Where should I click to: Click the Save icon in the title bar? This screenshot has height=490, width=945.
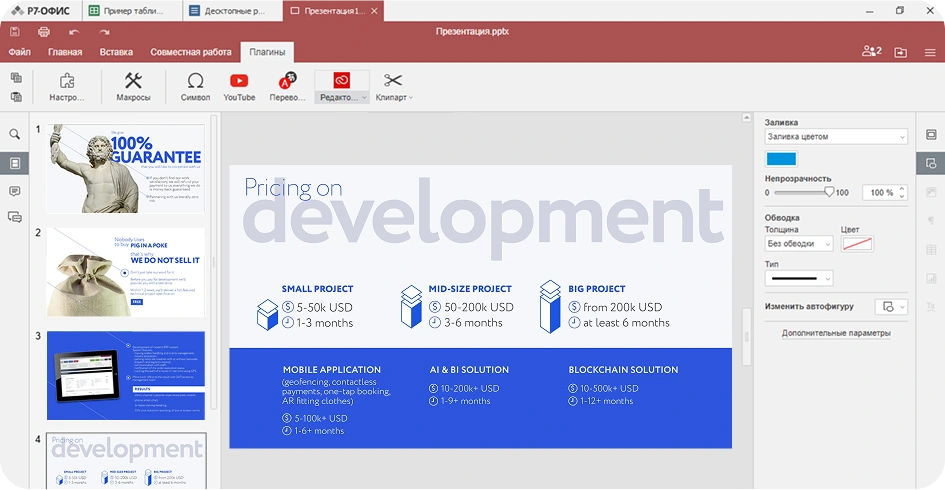click(16, 32)
